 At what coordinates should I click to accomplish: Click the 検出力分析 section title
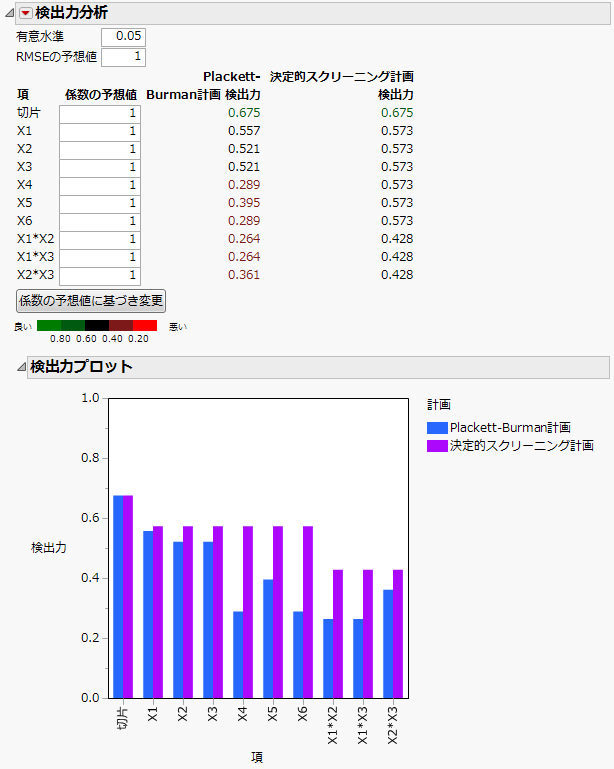[x=72, y=13]
